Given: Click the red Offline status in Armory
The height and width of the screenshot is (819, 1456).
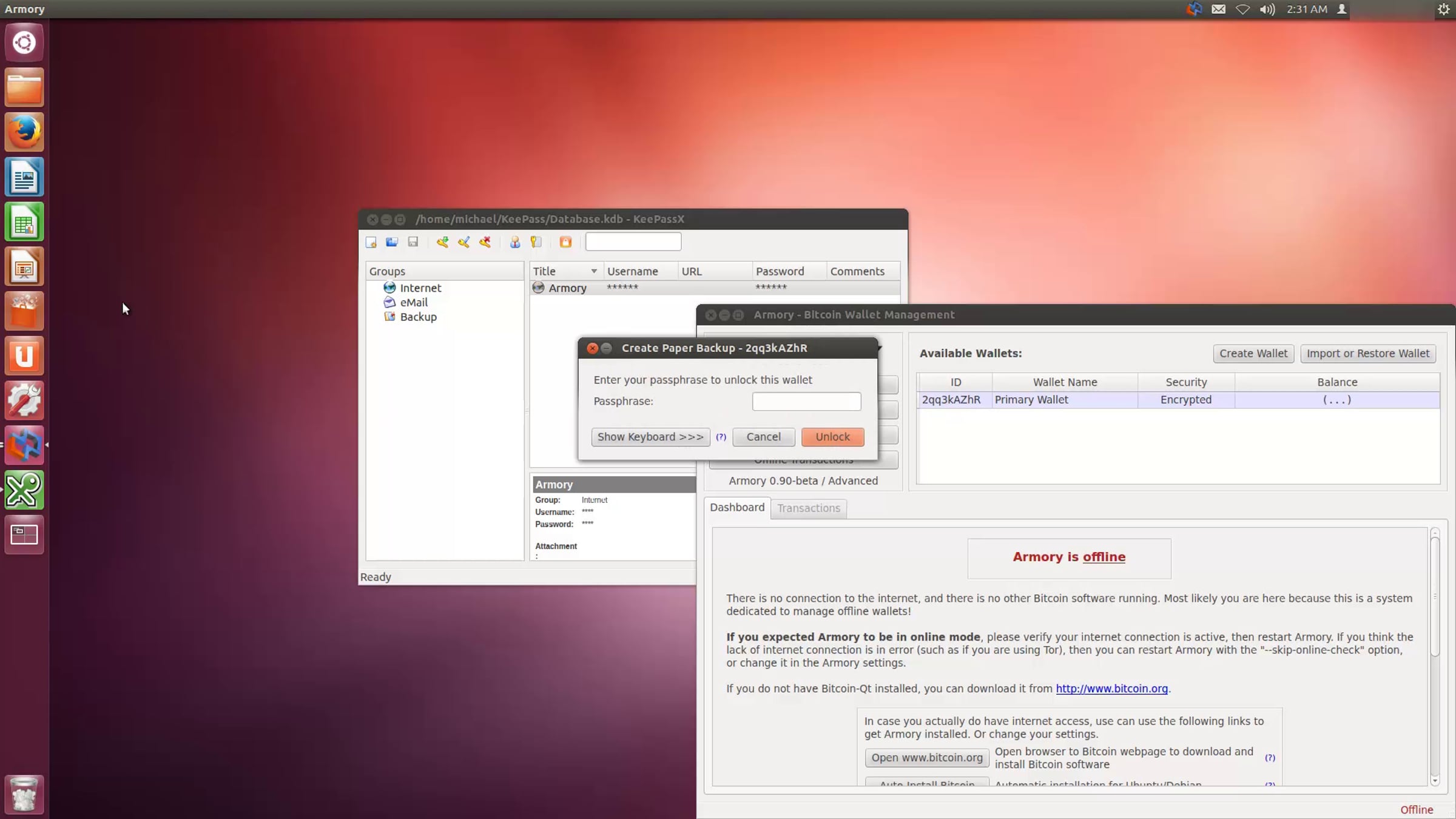Looking at the screenshot, I should 1417,810.
